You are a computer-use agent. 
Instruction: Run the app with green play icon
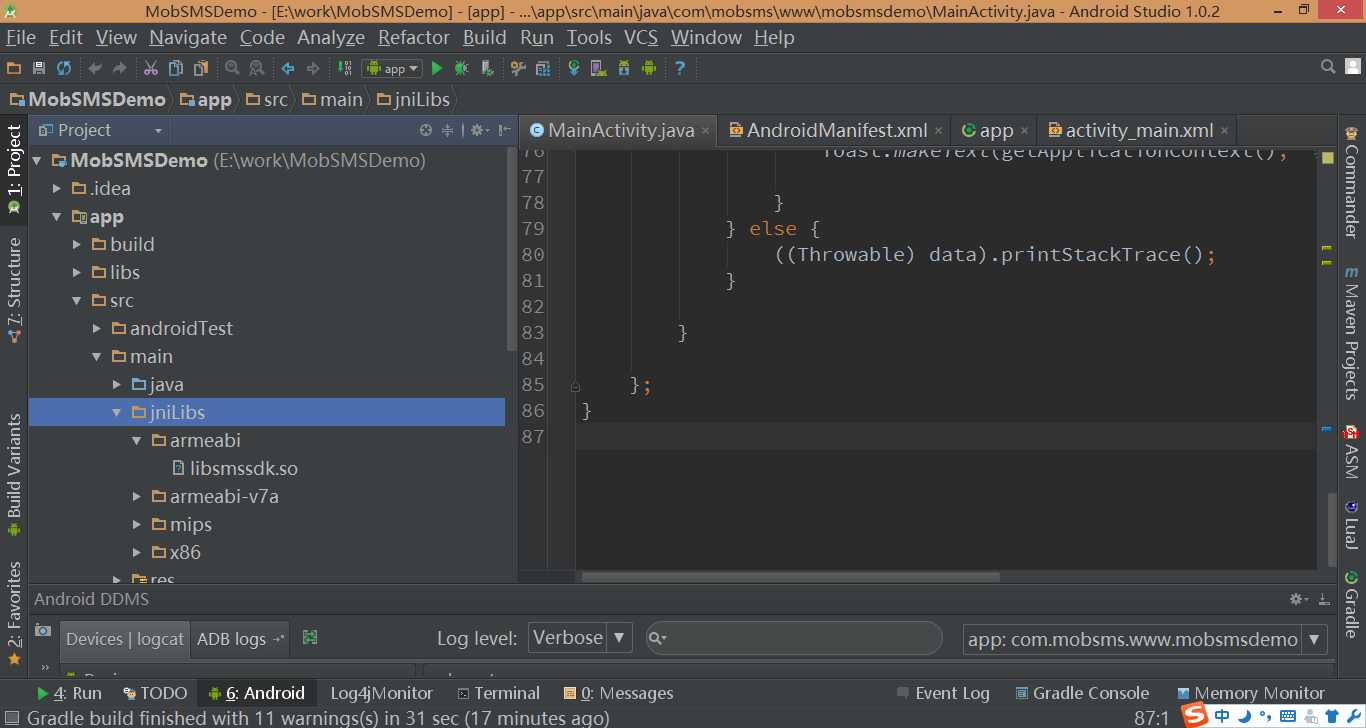click(x=437, y=68)
